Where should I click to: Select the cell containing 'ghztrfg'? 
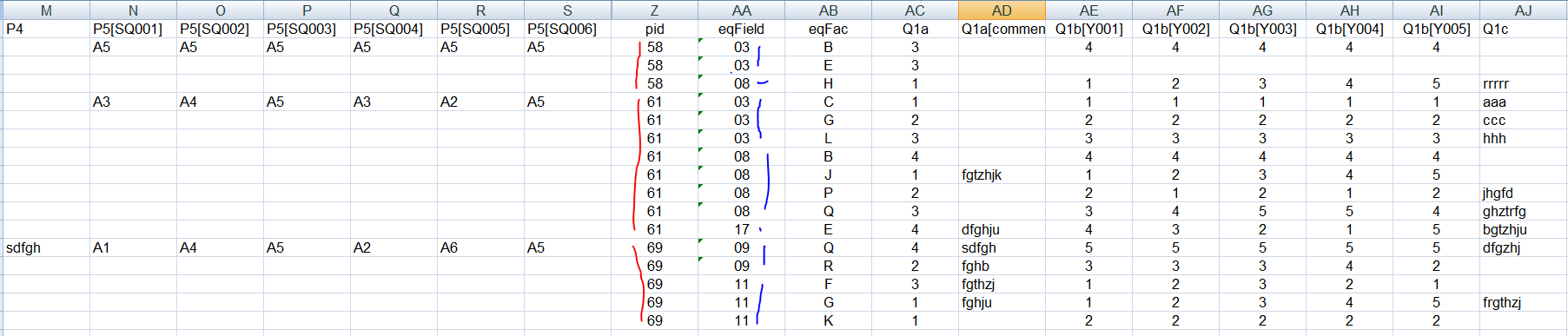tap(1523, 211)
